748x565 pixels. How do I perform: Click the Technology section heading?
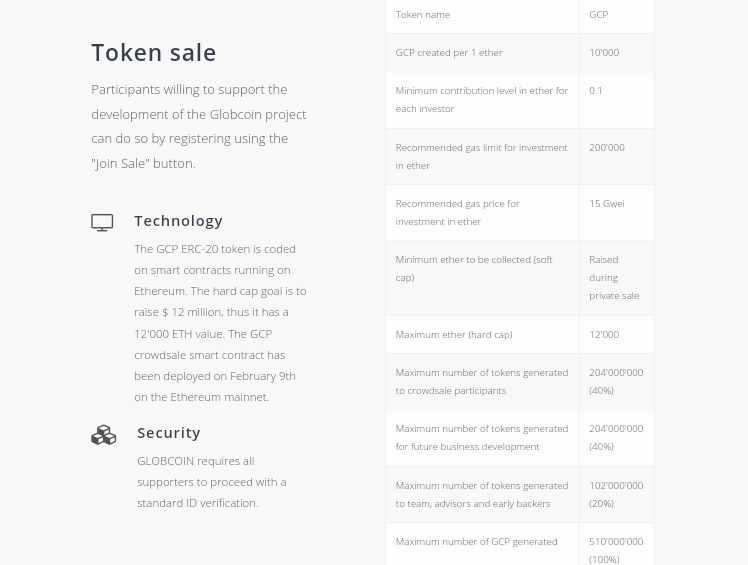[x=178, y=221]
